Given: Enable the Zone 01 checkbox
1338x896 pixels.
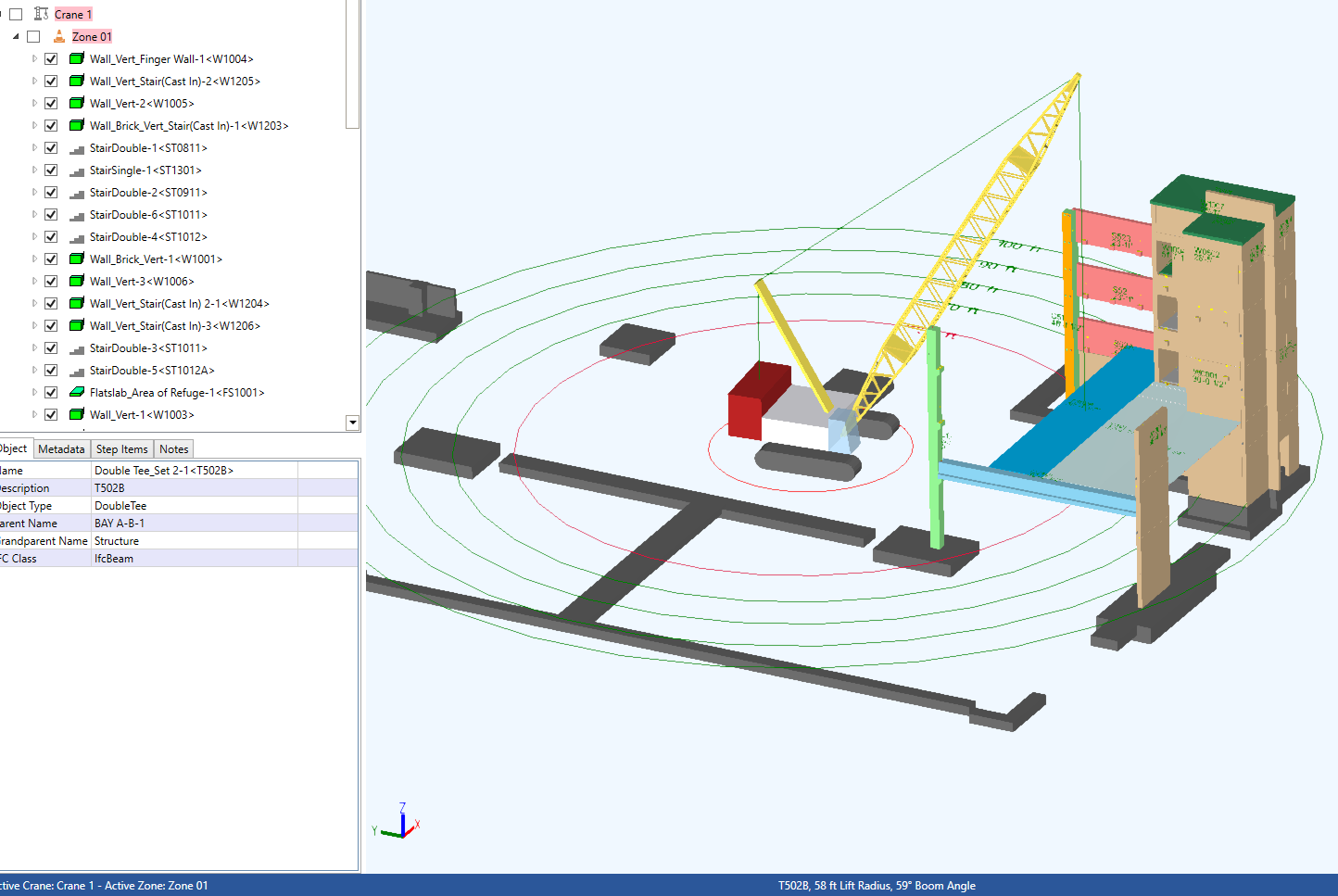Looking at the screenshot, I should 33,36.
